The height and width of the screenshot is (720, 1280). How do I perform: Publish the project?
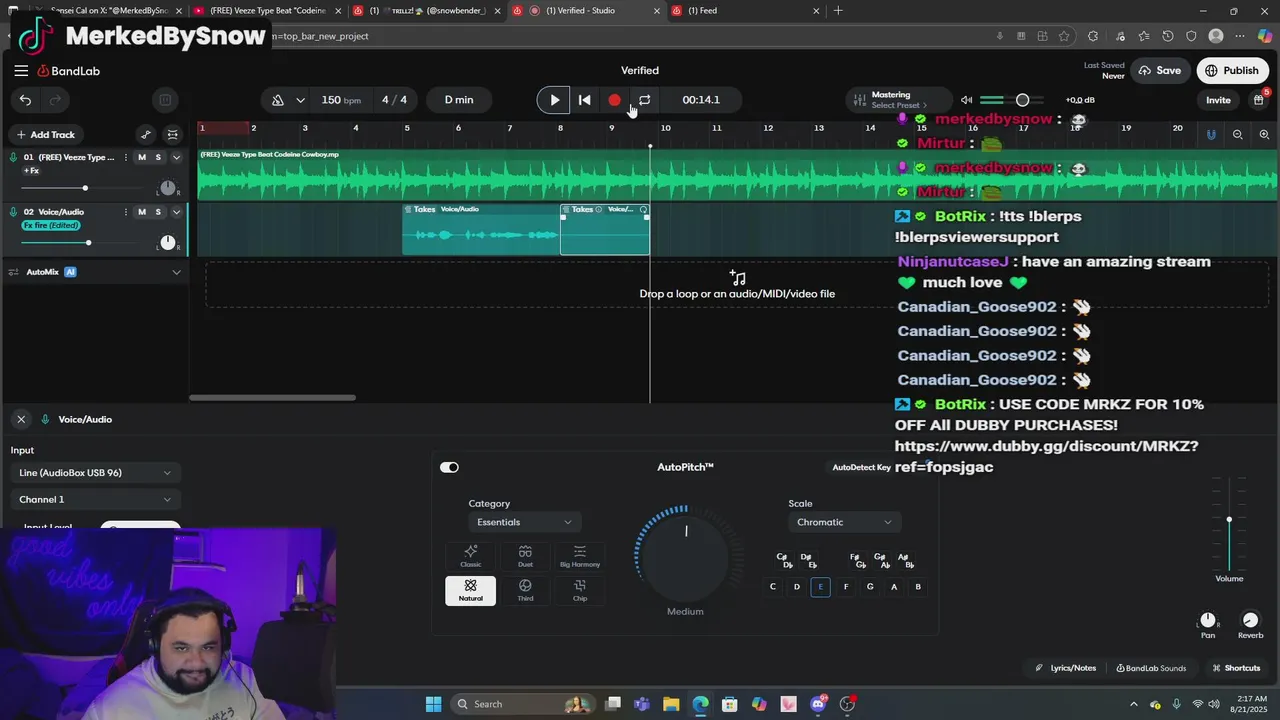click(x=1232, y=71)
